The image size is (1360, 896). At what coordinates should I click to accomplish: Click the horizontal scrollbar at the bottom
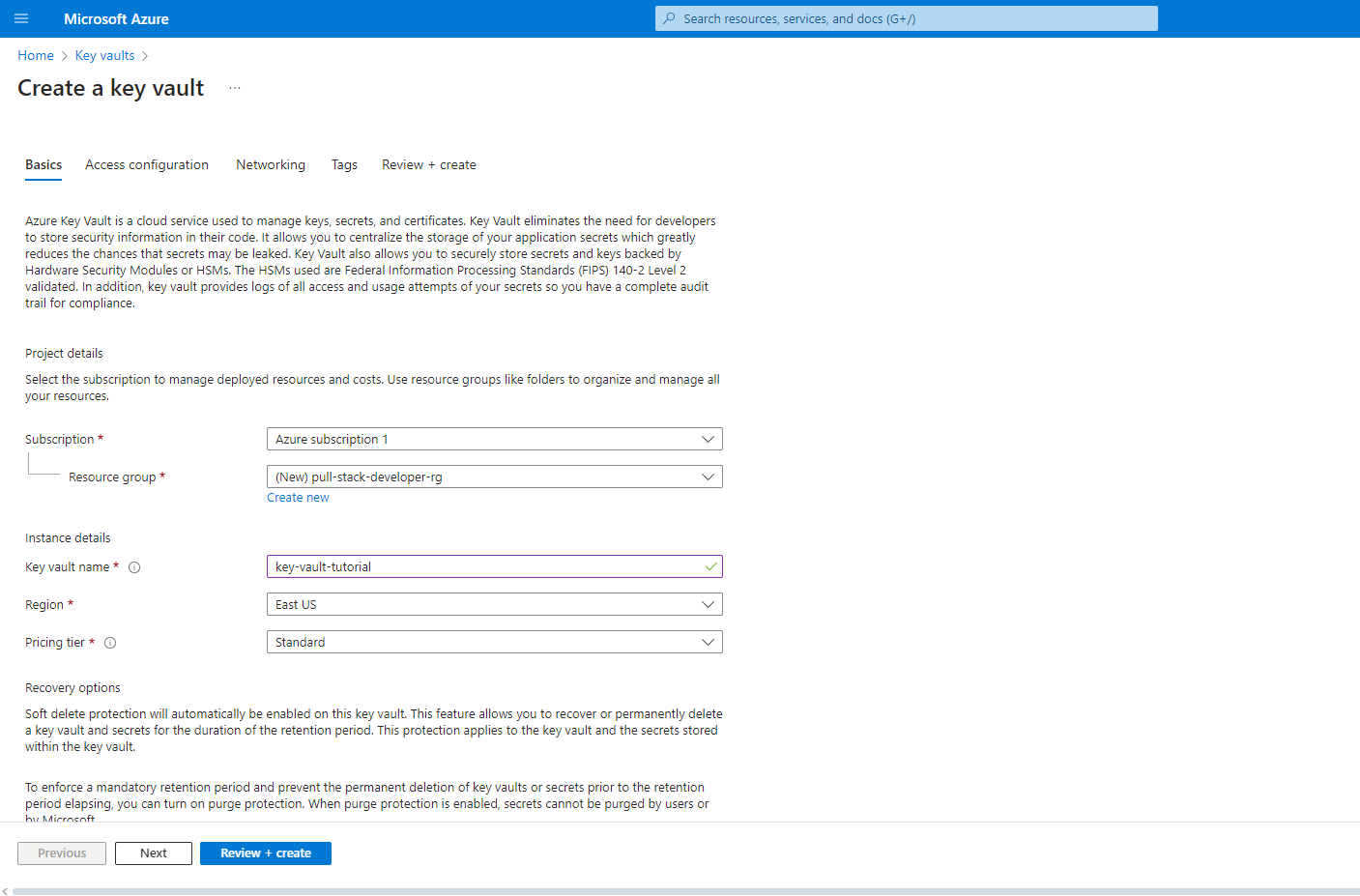tap(685, 891)
